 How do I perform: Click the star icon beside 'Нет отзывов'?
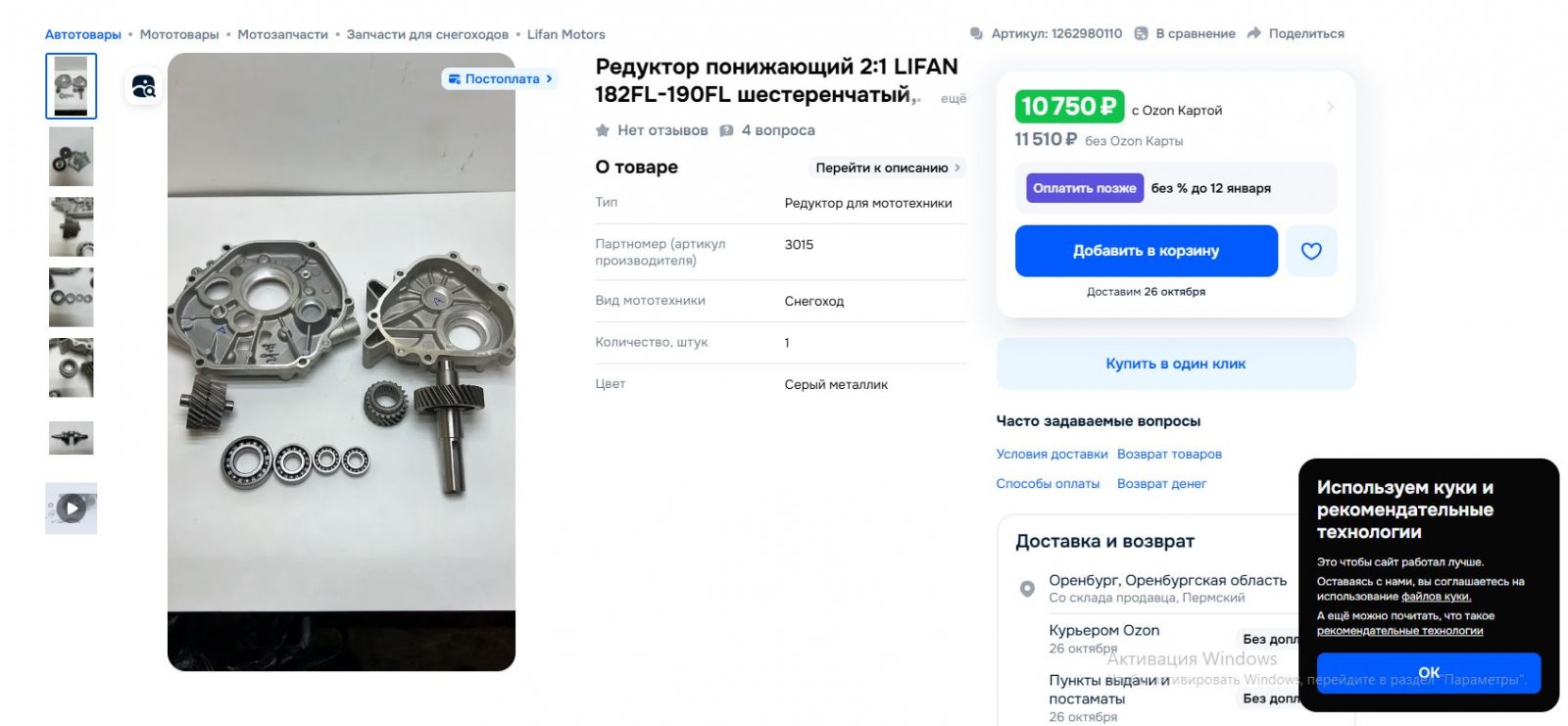coord(603,130)
